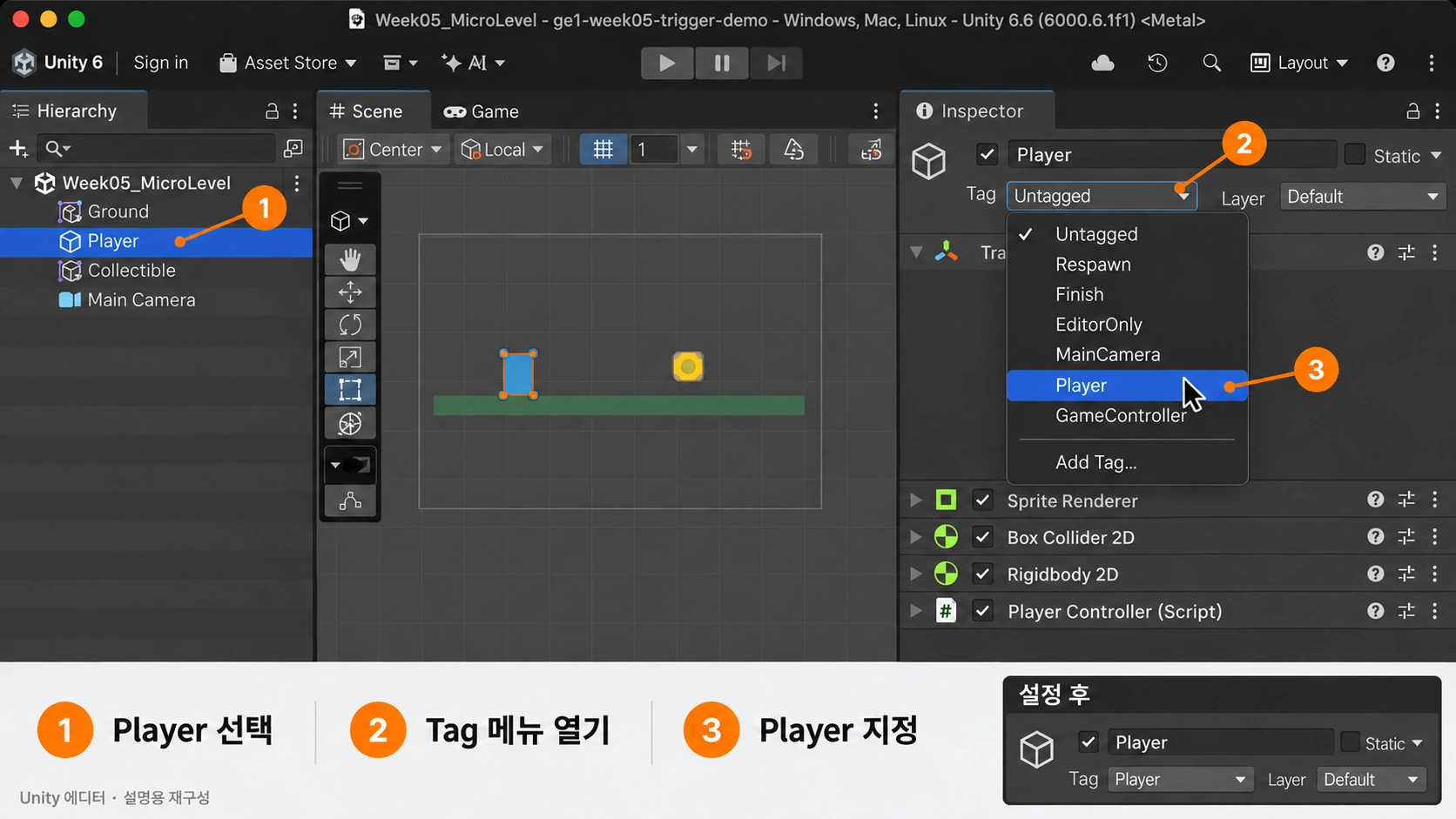Open the Asset Store dropdown
Screen dimensions: 1456x819
pos(287,63)
